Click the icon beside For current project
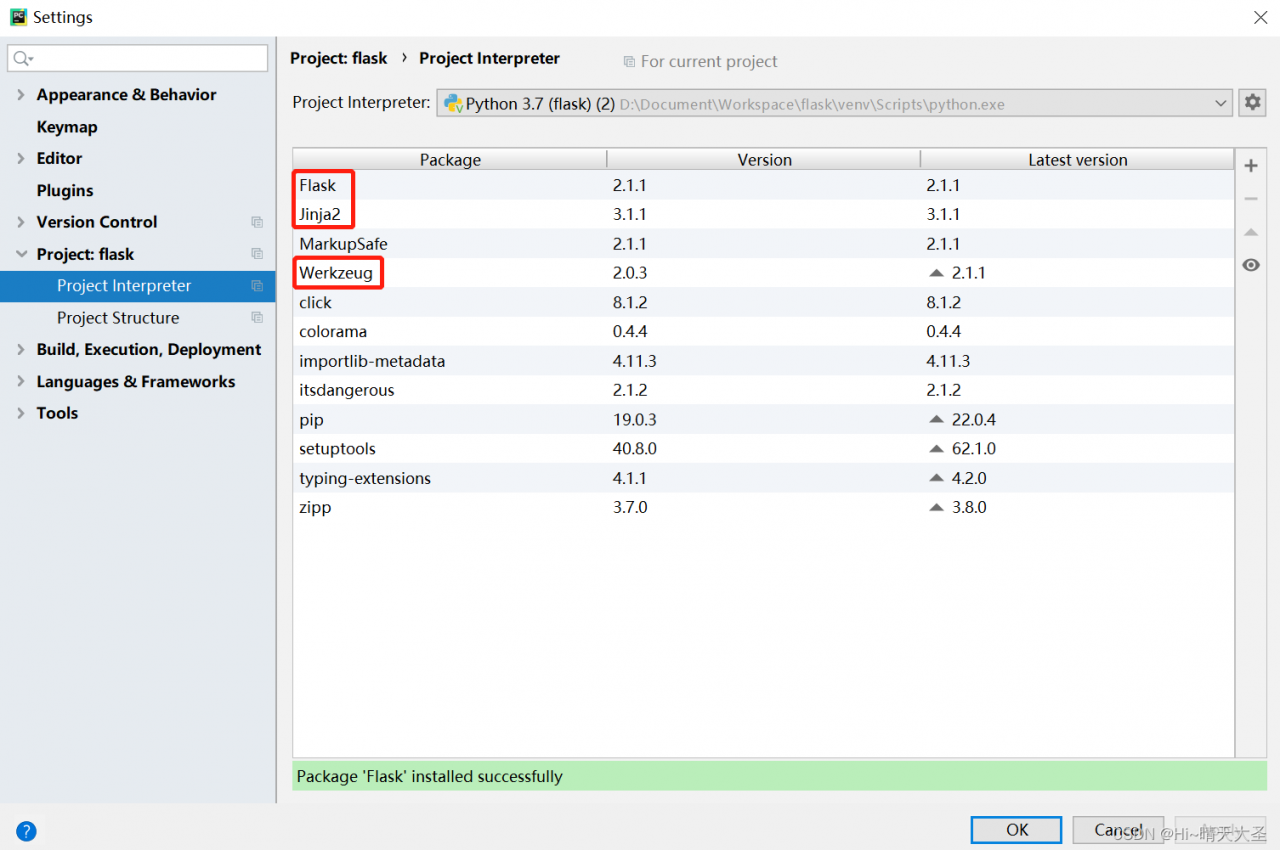This screenshot has height=850, width=1280. point(629,62)
